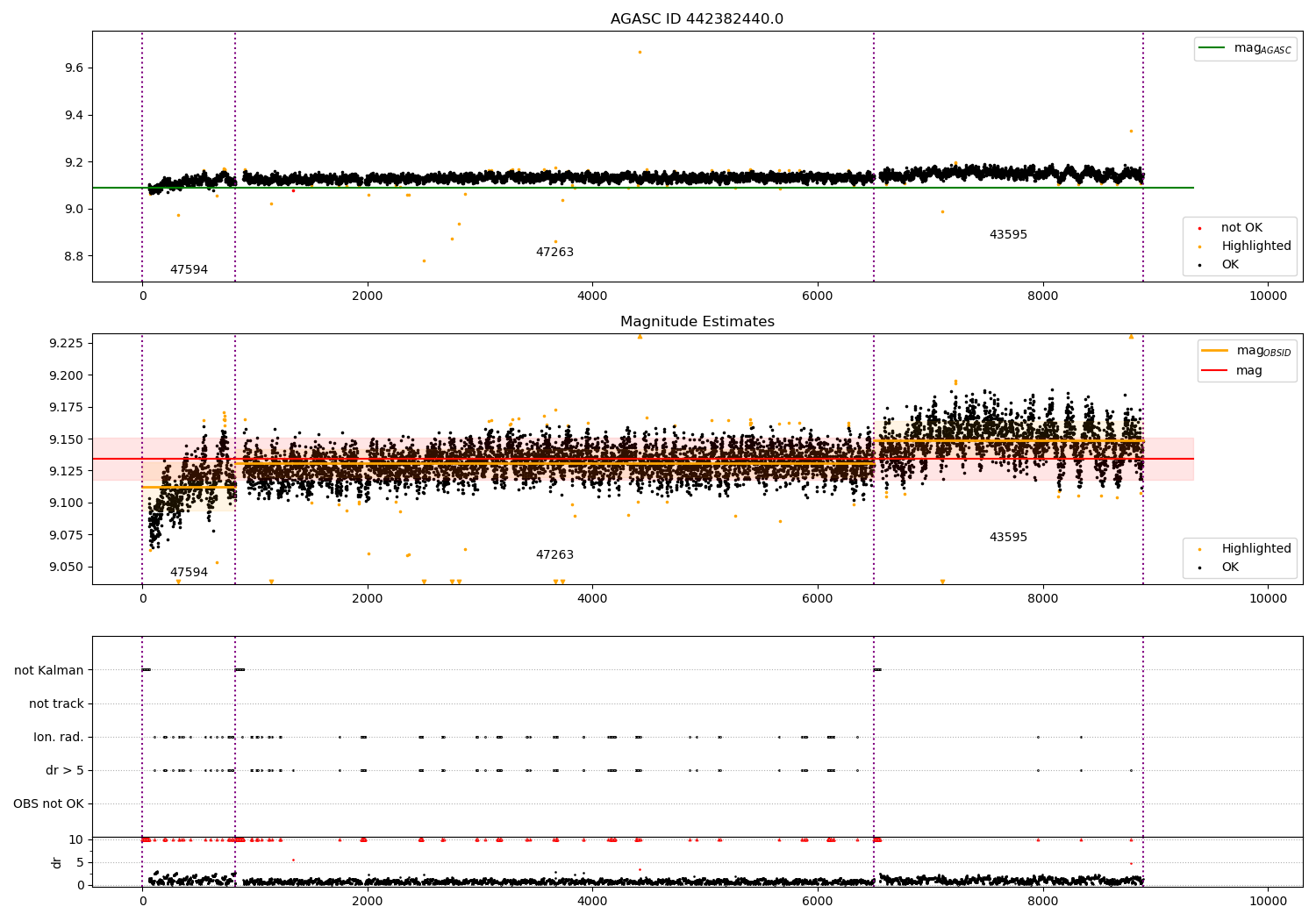Click the orange outlier near 9.33 in top panel
This screenshot has width=1316, height=921.
pyautogui.click(x=1131, y=131)
